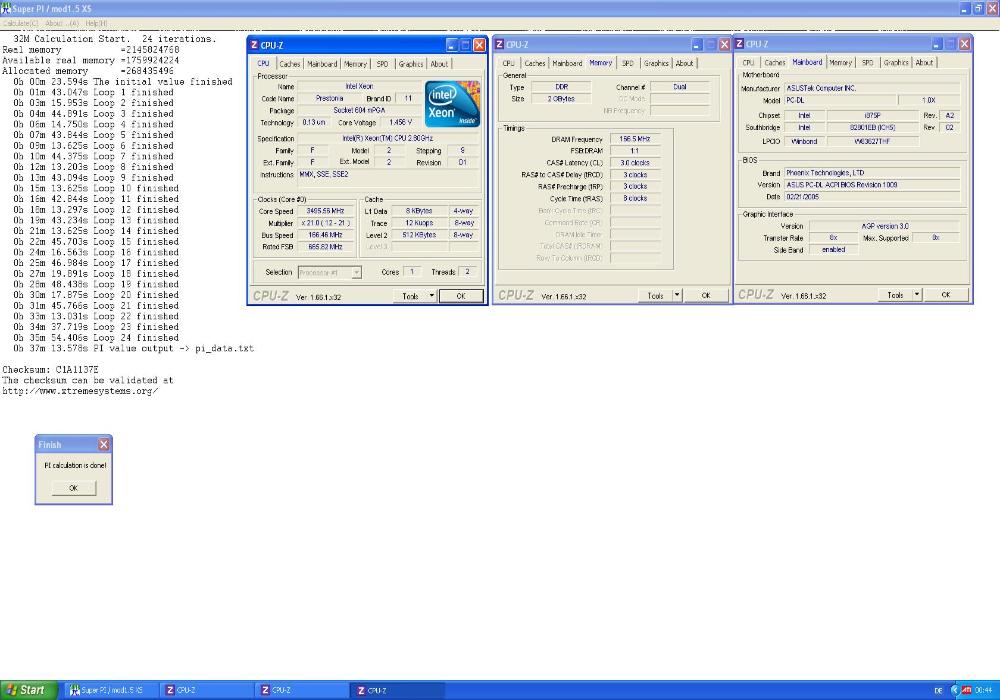
Task: Open Tools dropdown arrow in CPU-Z Memory window
Action: click(x=677, y=295)
